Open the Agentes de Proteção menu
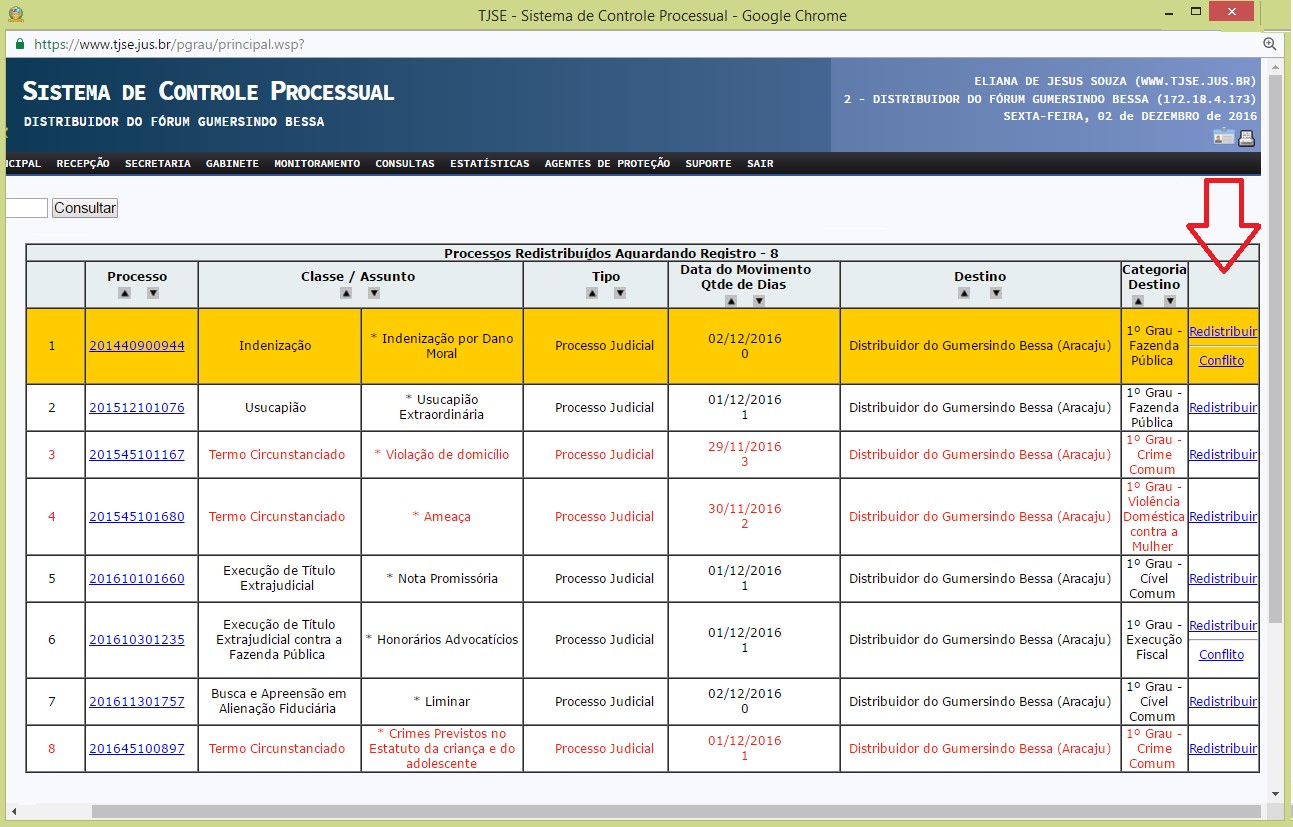The width and height of the screenshot is (1293, 827). point(607,164)
